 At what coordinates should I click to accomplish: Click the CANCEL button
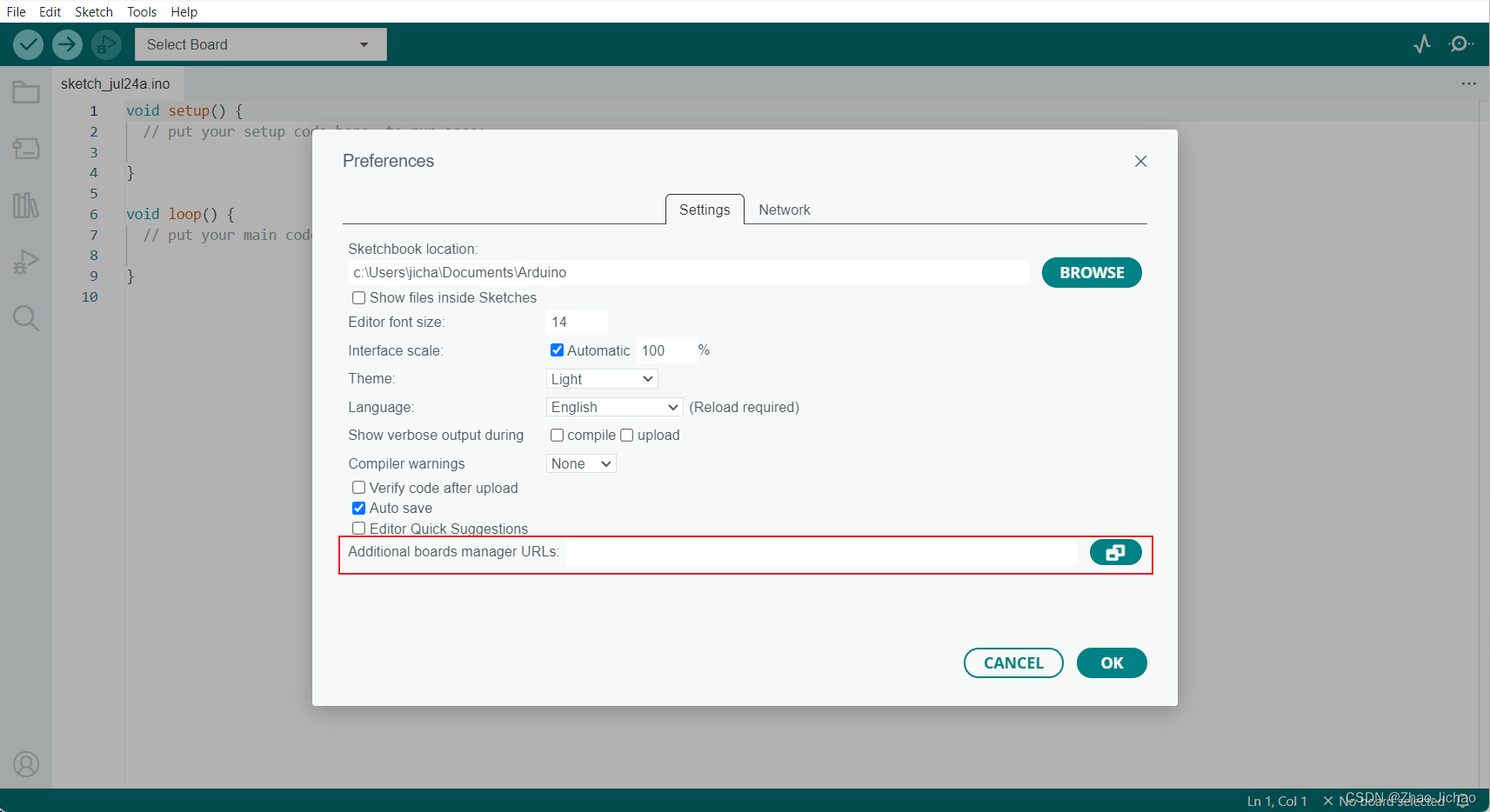coord(1013,663)
